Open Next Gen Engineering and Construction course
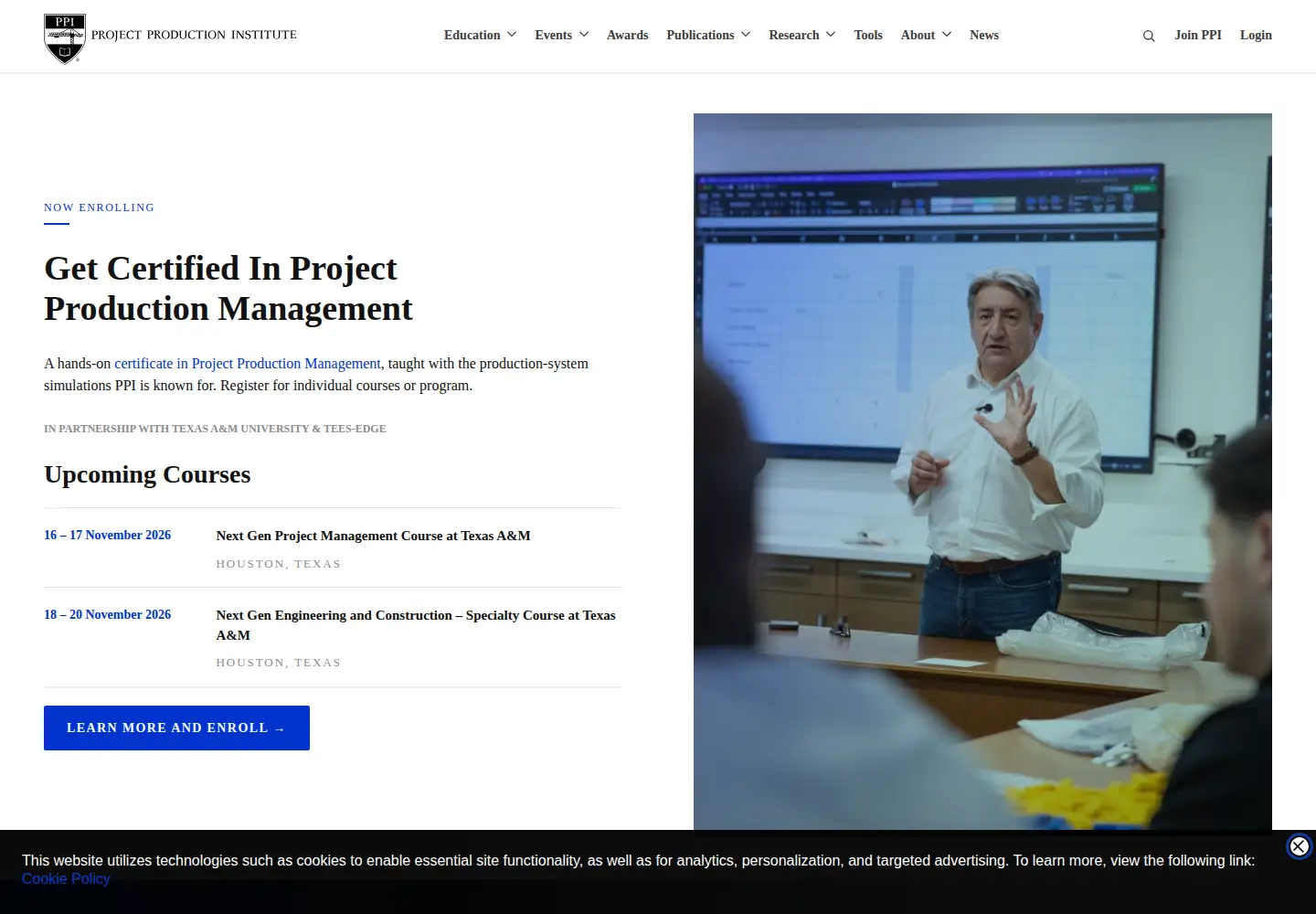This screenshot has width=1316, height=914. pyautogui.click(x=416, y=625)
